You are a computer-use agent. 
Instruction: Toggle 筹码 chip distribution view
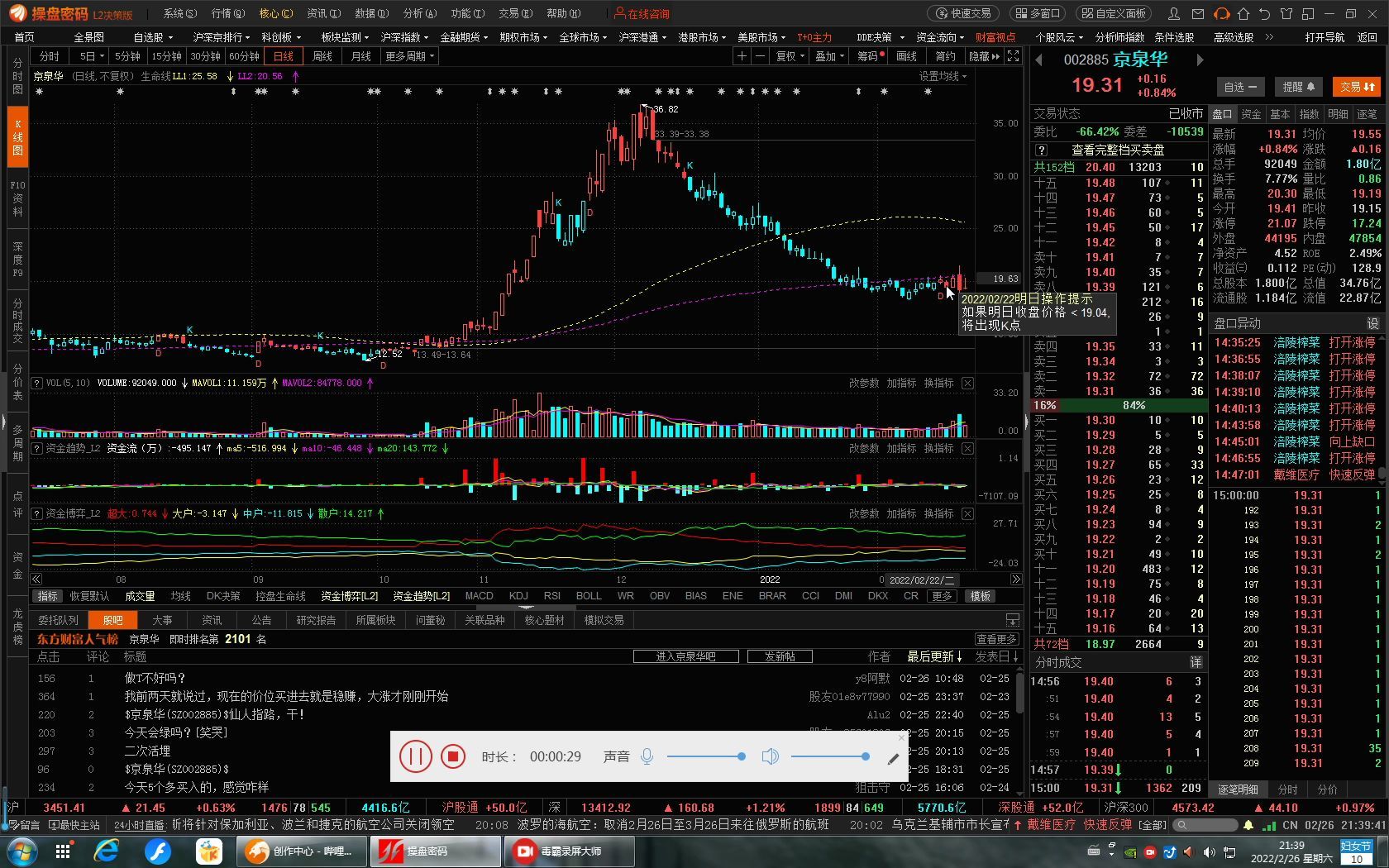[870, 56]
